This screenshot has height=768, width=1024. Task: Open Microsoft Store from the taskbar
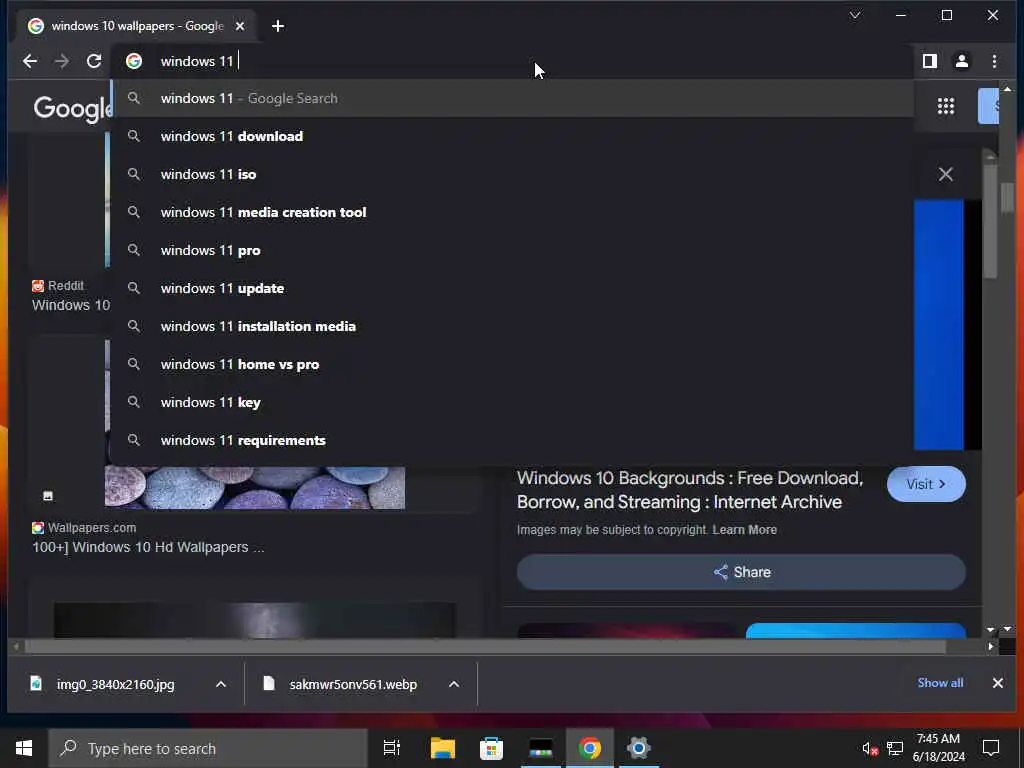pos(491,748)
